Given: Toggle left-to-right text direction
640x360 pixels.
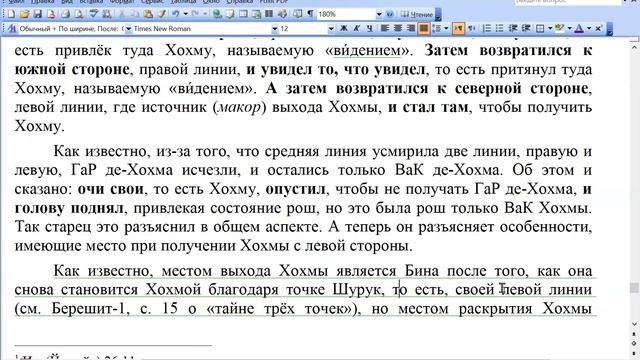Looking at the screenshot, I should point(458,28).
